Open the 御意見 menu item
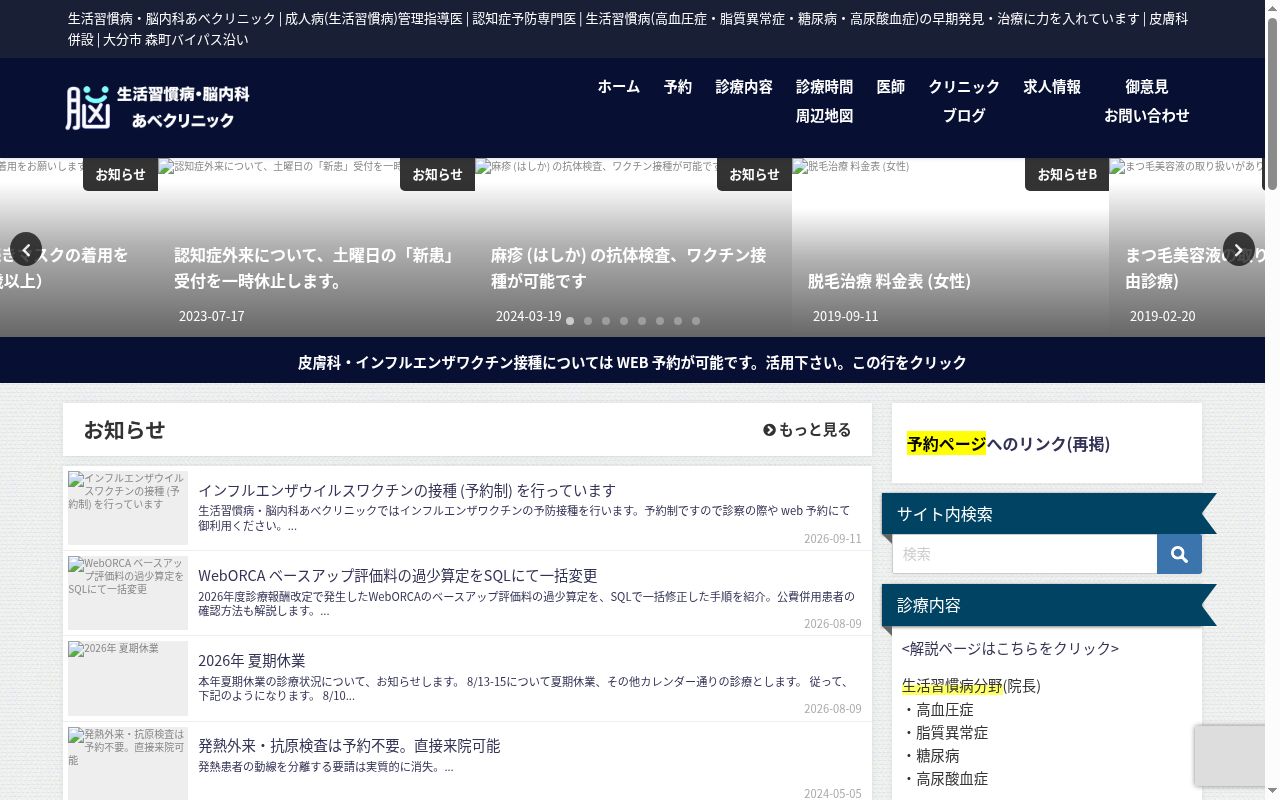The image size is (1280, 800). coord(1147,87)
